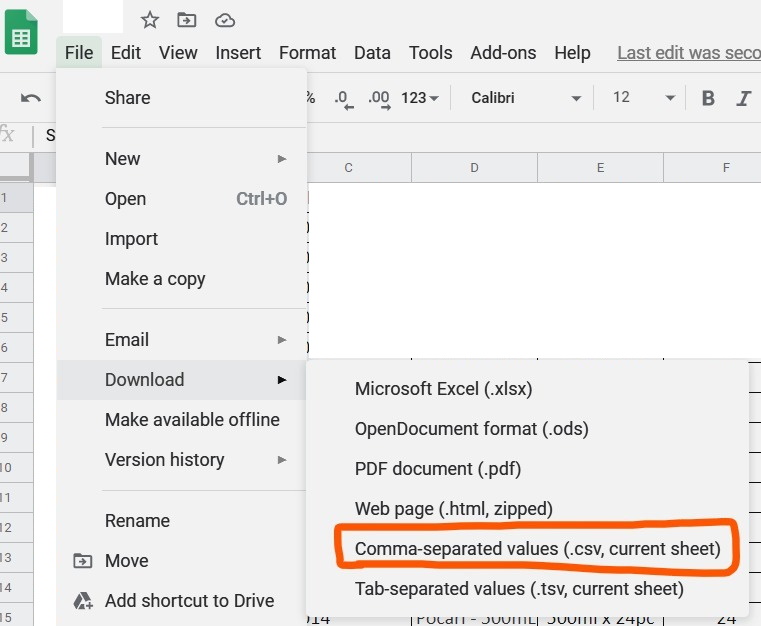761x626 pixels.
Task: Open the Data menu
Action: point(372,52)
